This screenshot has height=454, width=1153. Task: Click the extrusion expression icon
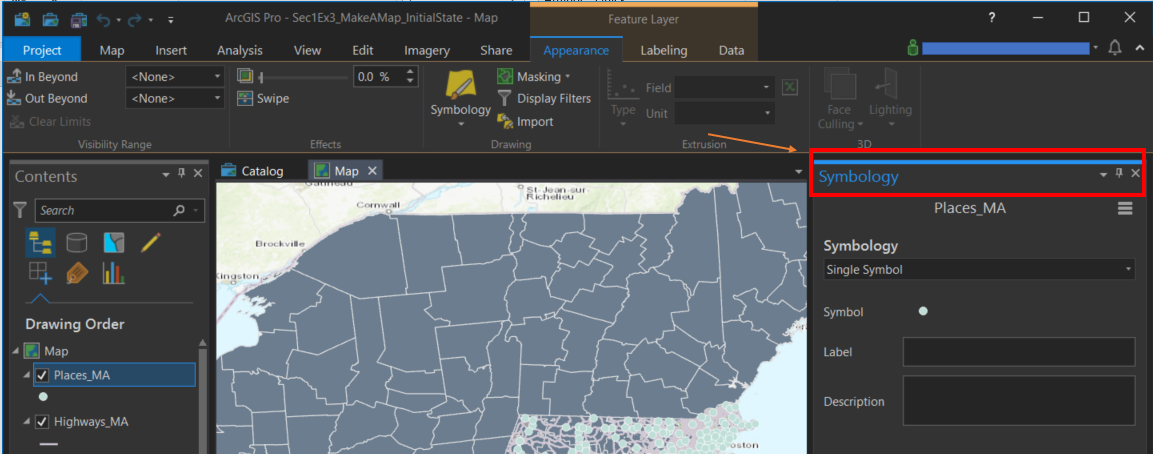tap(789, 88)
